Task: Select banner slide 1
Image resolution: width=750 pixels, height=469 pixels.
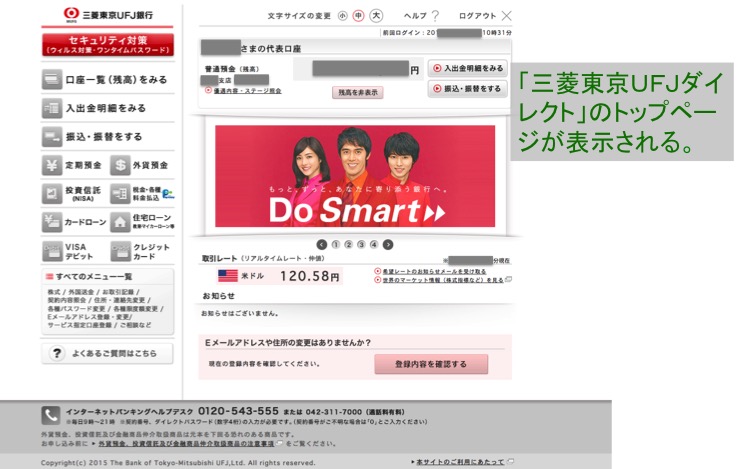Action: point(336,245)
